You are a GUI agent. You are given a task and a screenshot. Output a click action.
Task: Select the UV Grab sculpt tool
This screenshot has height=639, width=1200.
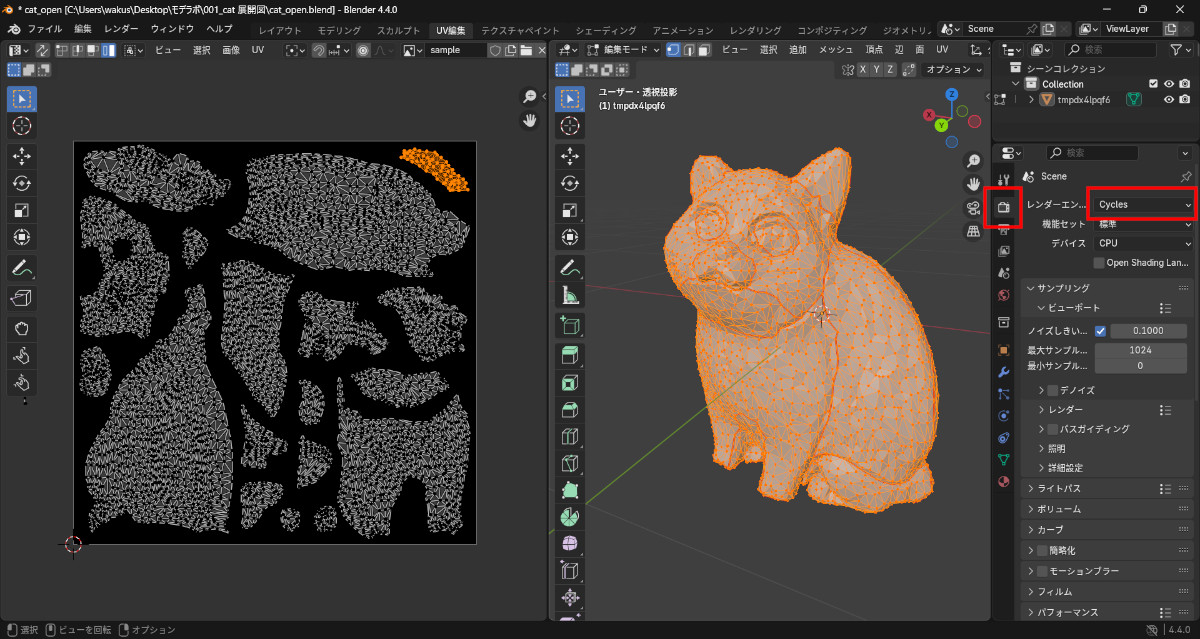22,328
